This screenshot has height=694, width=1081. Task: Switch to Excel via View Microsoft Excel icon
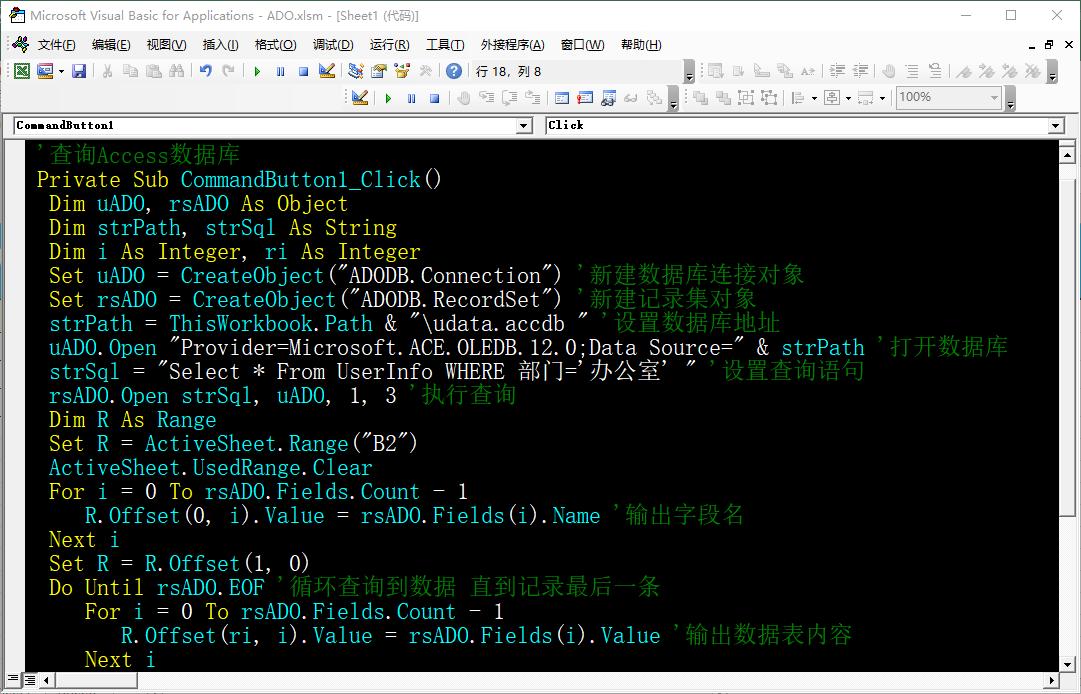pos(22,71)
